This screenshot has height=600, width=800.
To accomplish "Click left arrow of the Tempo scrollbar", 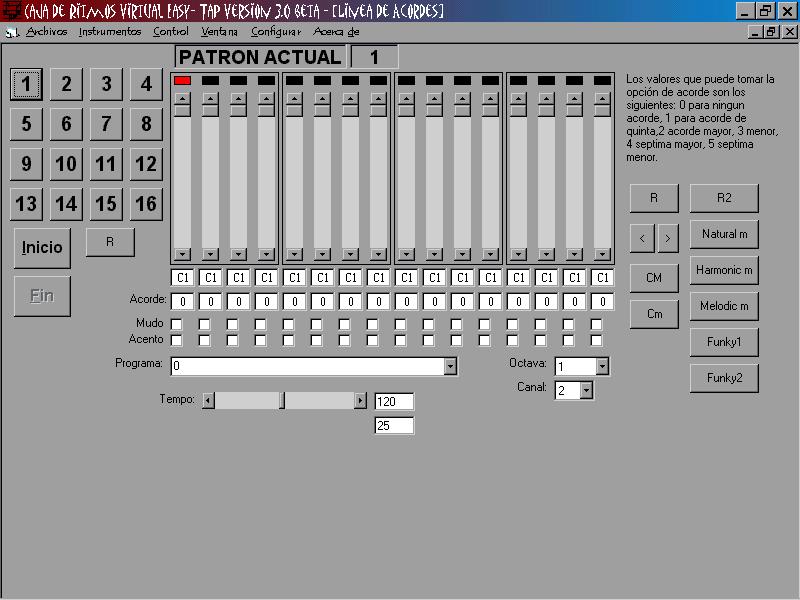I will tap(208, 401).
